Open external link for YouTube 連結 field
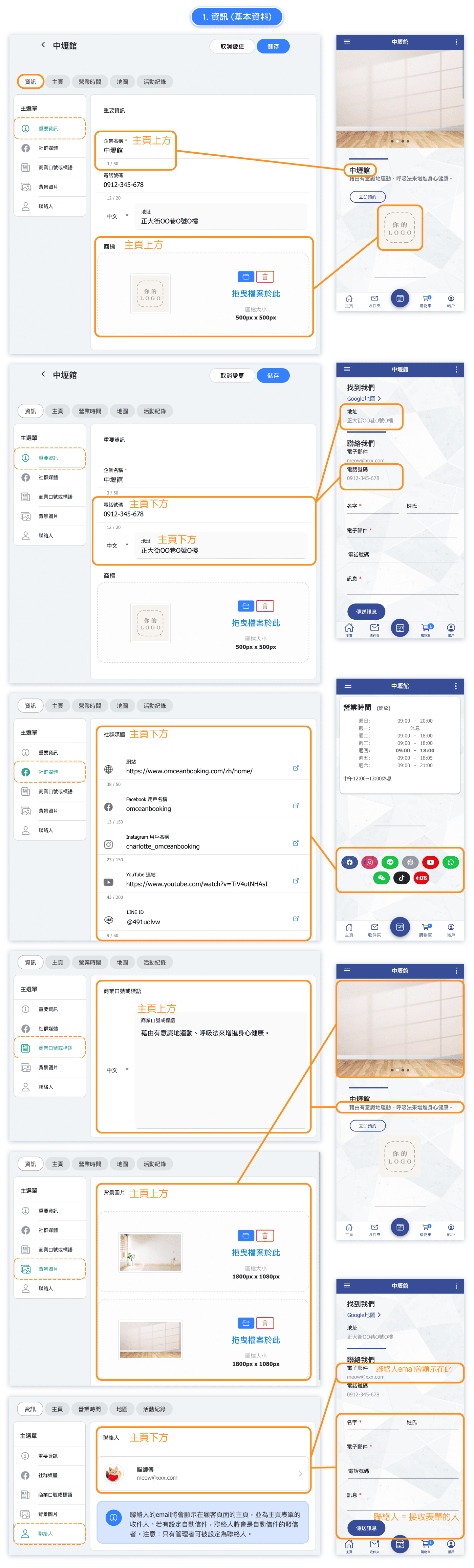 (x=296, y=881)
